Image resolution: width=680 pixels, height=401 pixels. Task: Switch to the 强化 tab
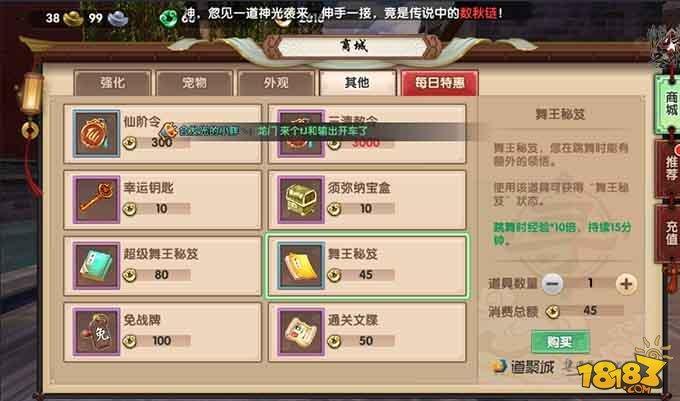(x=113, y=83)
